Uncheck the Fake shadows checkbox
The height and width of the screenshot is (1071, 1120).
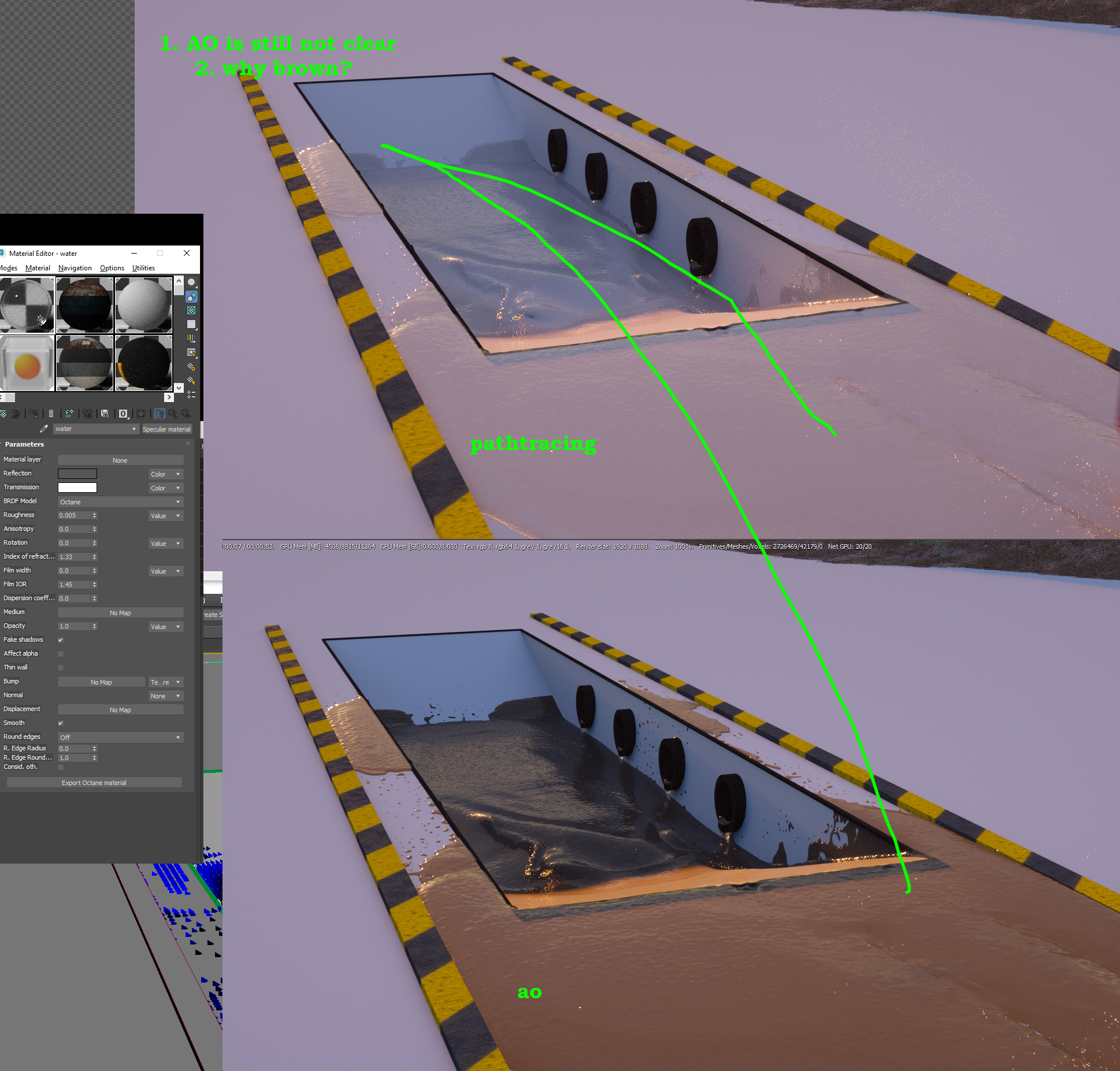61,640
